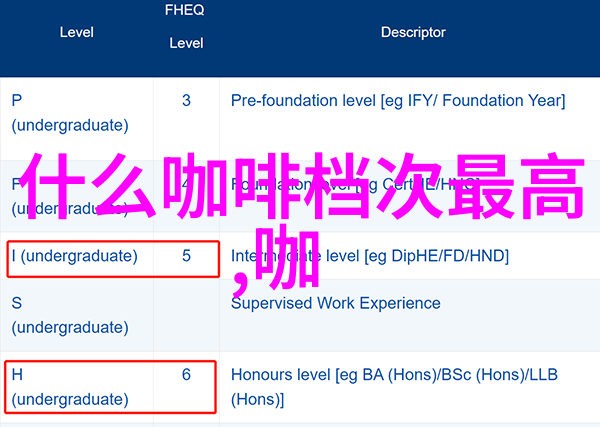Viewport: 600px width, 427px height.
Task: Click Foundation level Cert HE descriptor
Action: (x=355, y=184)
